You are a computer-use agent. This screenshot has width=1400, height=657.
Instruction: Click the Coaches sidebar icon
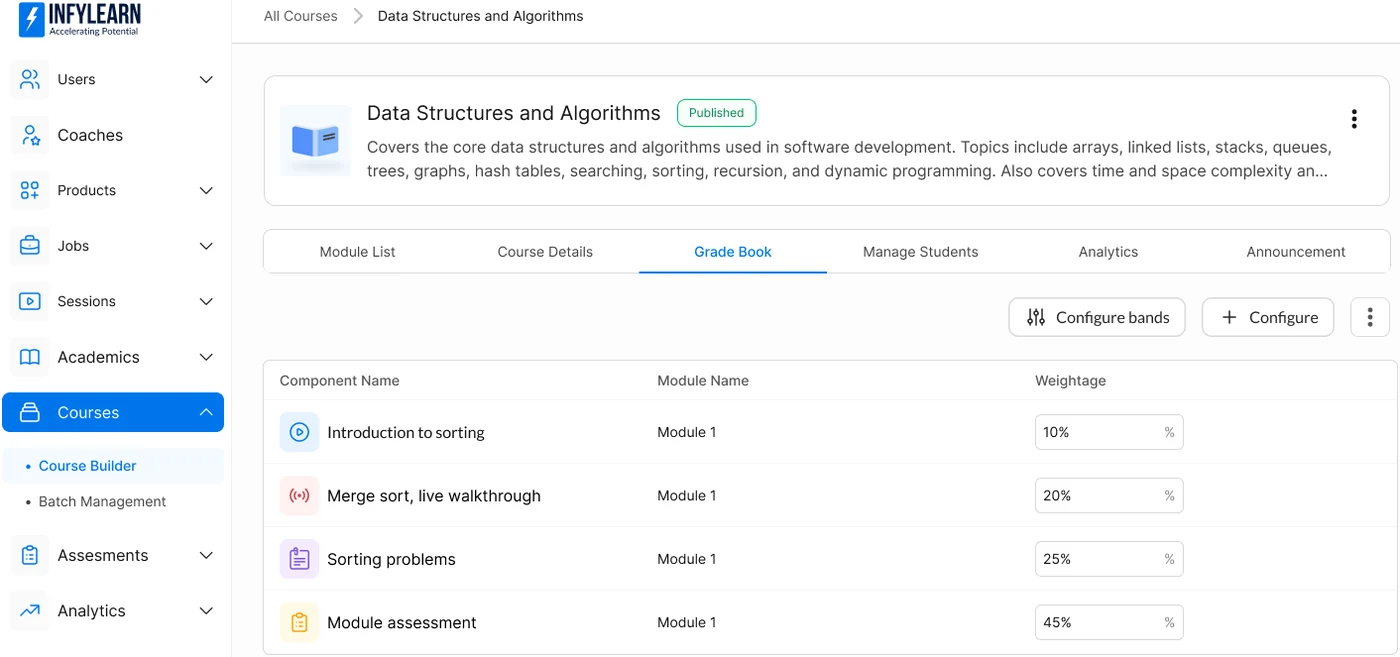tap(30, 135)
